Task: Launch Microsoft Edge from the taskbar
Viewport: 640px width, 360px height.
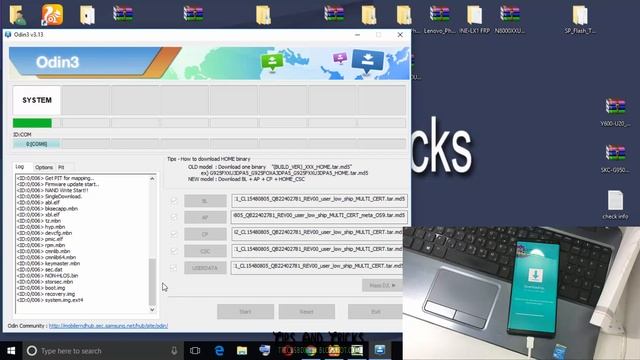Action: [x=219, y=351]
